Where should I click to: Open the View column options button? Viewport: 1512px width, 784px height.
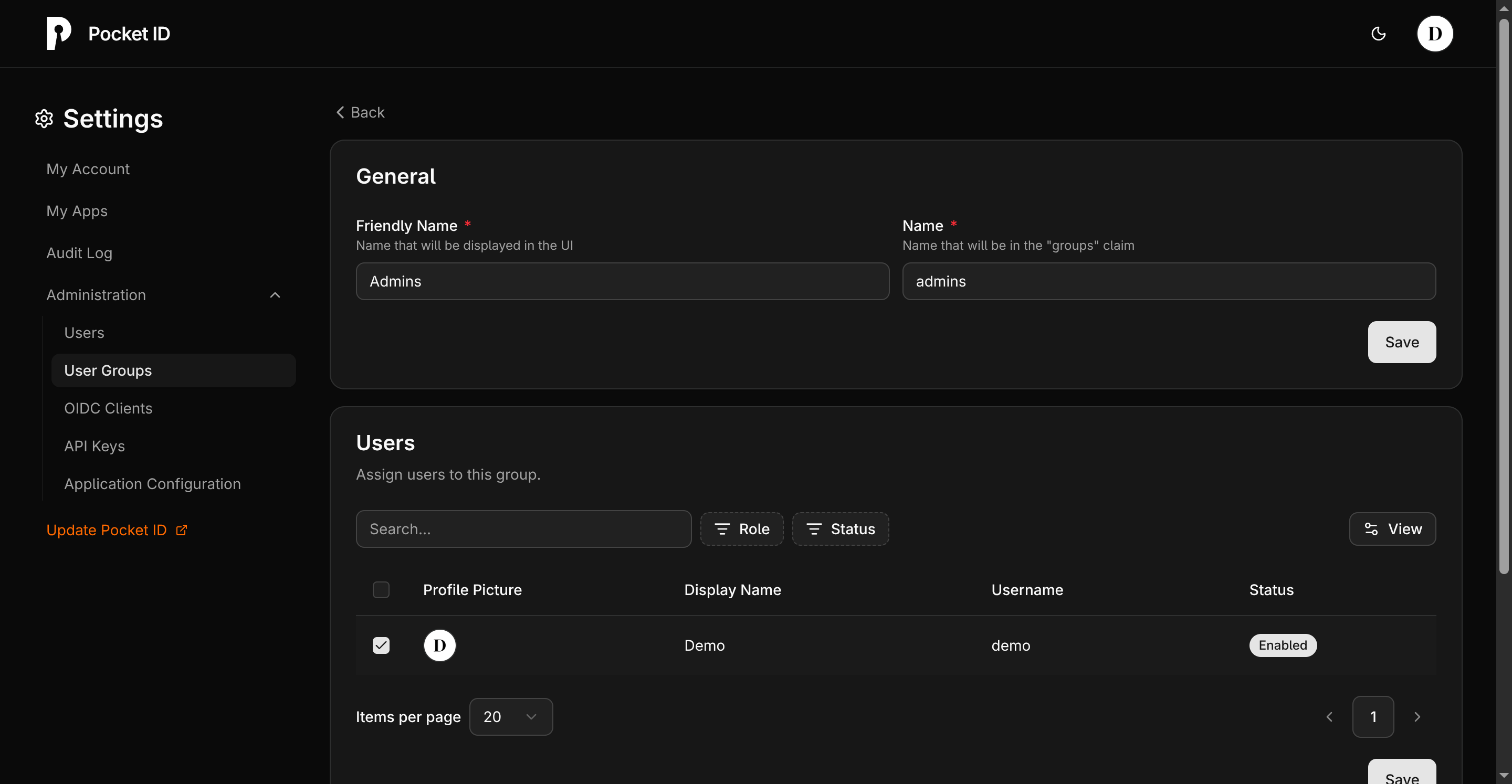(1392, 529)
